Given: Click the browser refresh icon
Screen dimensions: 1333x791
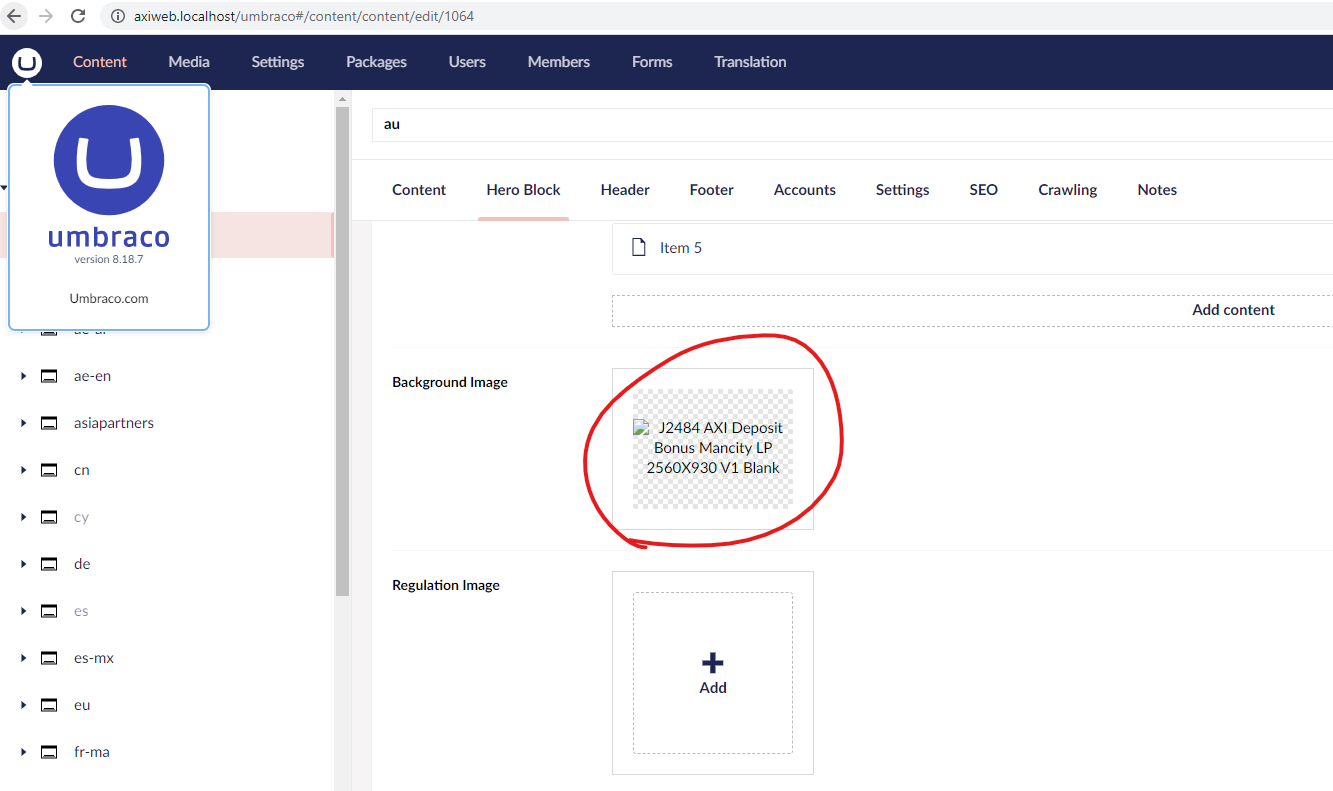Looking at the screenshot, I should tap(78, 15).
